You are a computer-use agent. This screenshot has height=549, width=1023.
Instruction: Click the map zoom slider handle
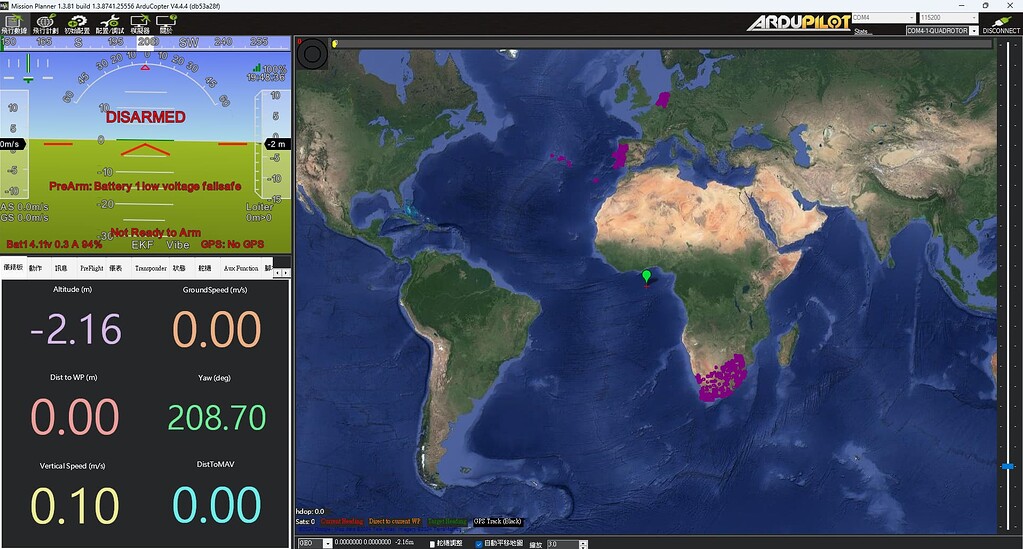pyautogui.click(x=1008, y=466)
